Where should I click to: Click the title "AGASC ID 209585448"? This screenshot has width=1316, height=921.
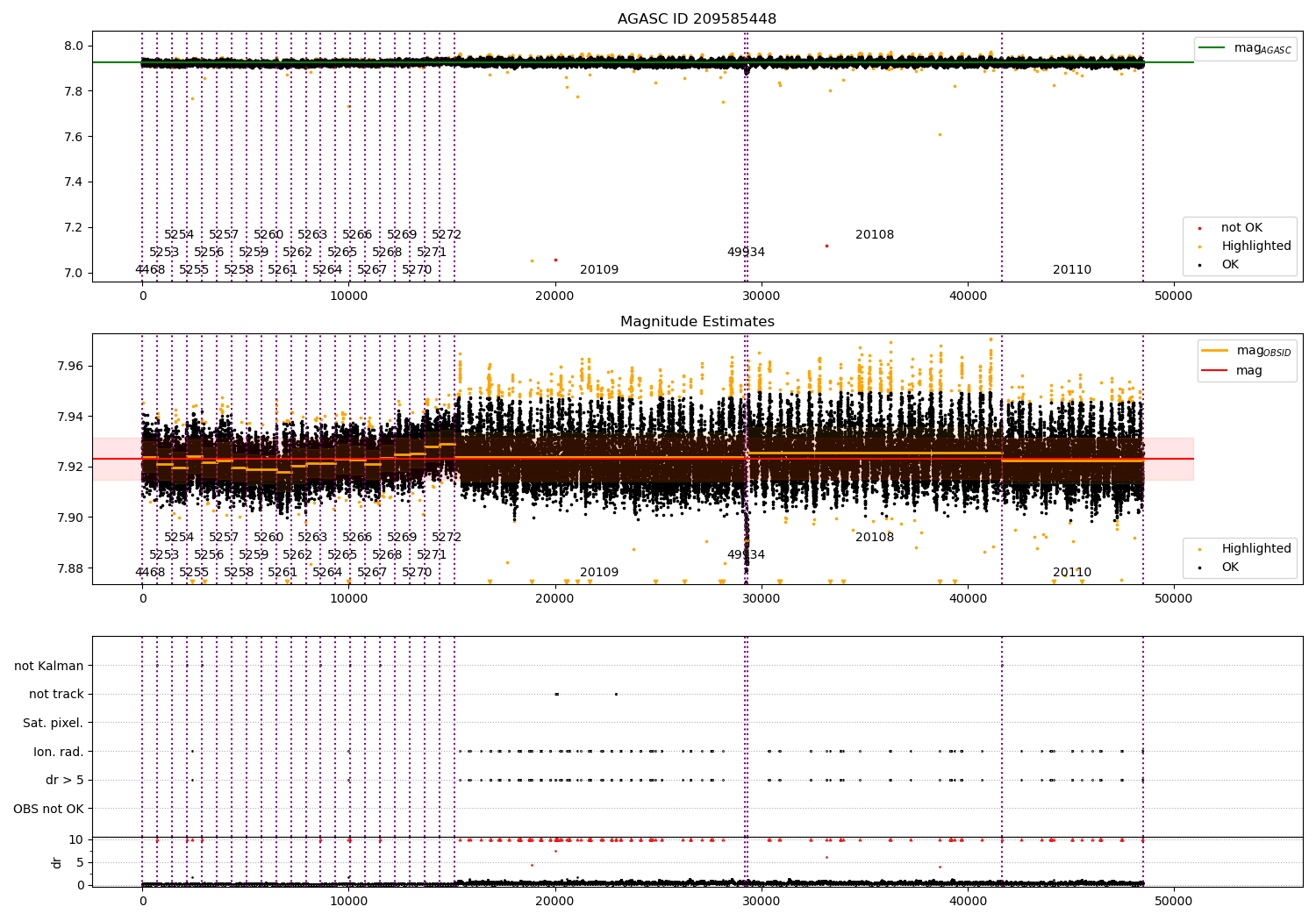(x=697, y=18)
